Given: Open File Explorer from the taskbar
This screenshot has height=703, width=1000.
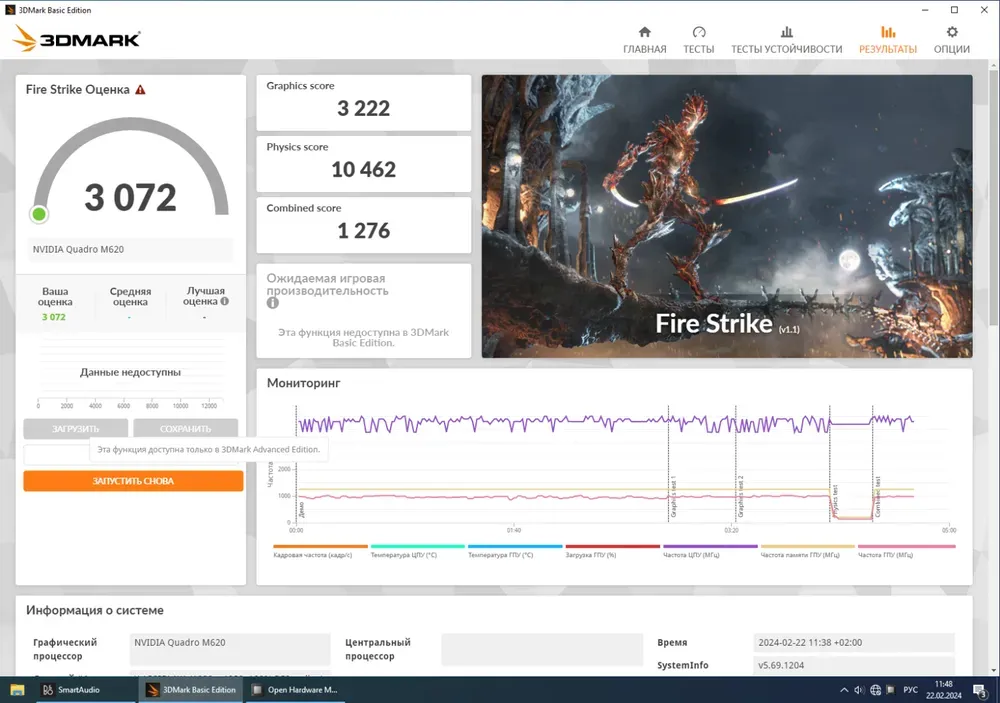Looking at the screenshot, I should (x=19, y=689).
